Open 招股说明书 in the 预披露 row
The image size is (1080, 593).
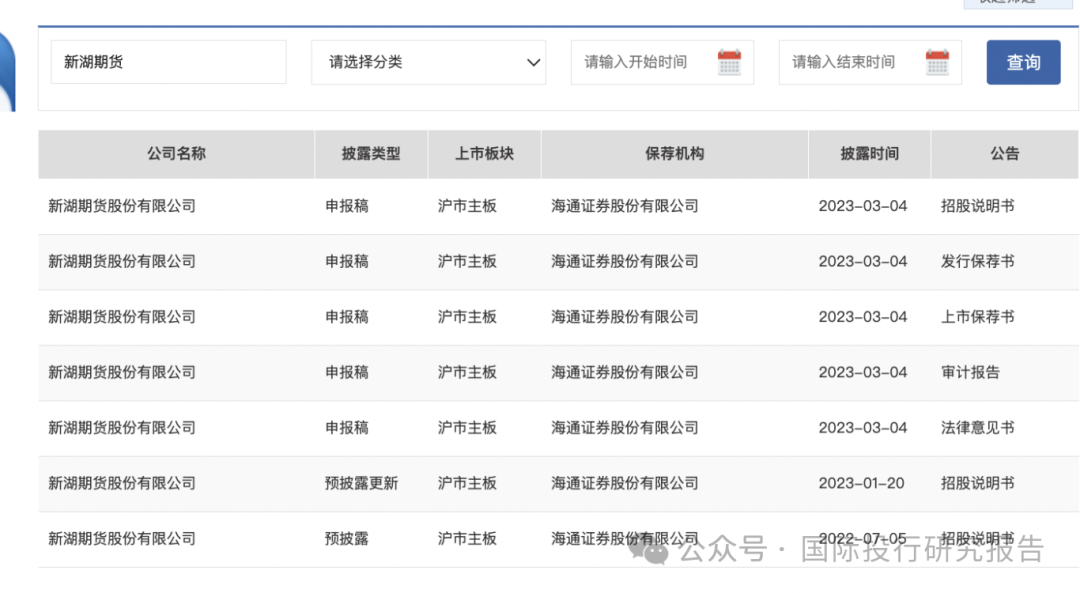coord(977,539)
